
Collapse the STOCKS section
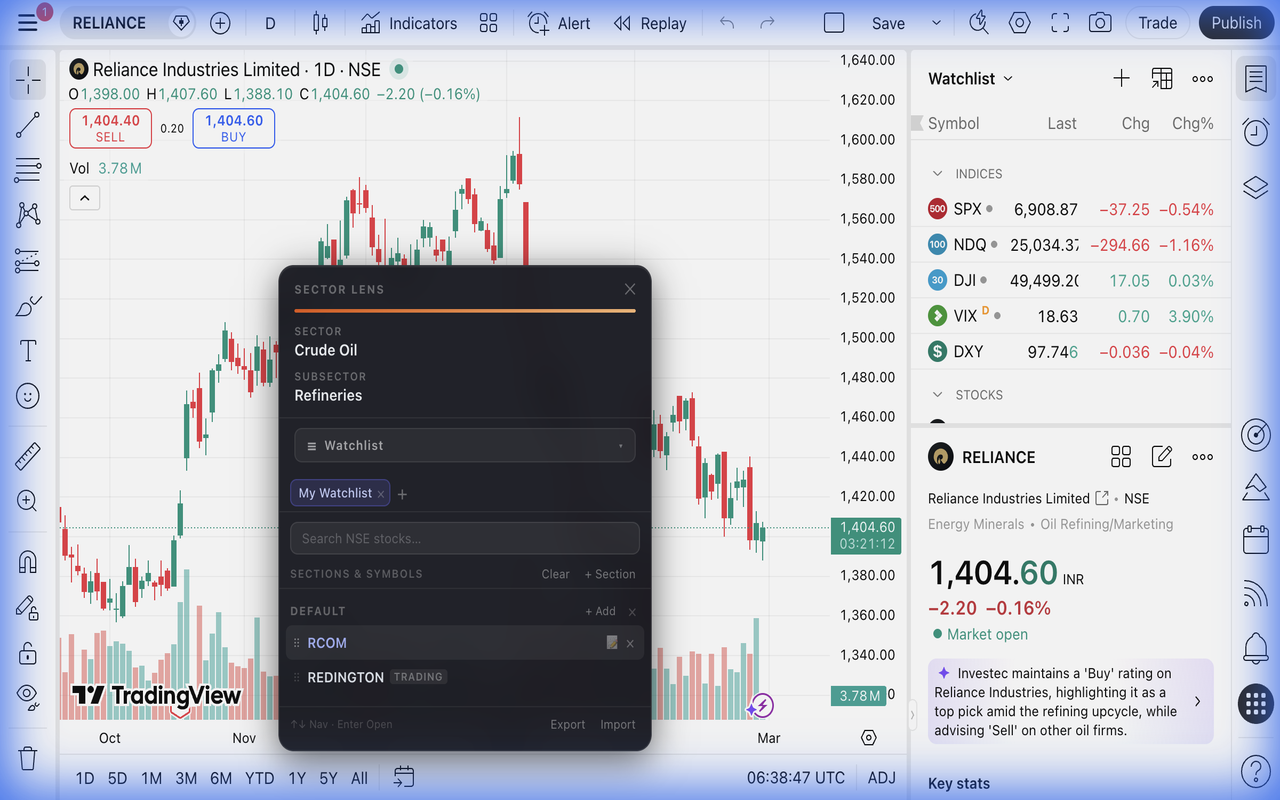937,395
